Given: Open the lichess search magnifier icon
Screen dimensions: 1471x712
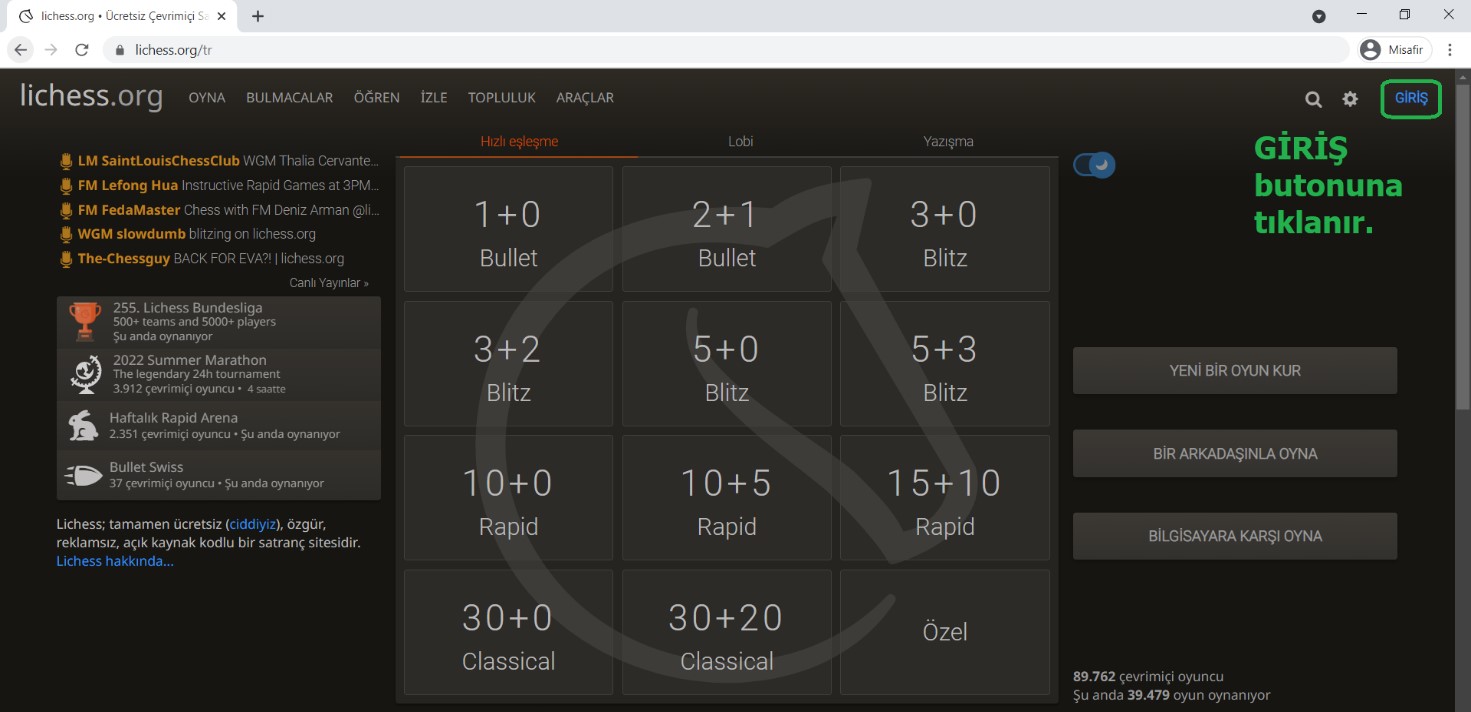Looking at the screenshot, I should (1313, 99).
